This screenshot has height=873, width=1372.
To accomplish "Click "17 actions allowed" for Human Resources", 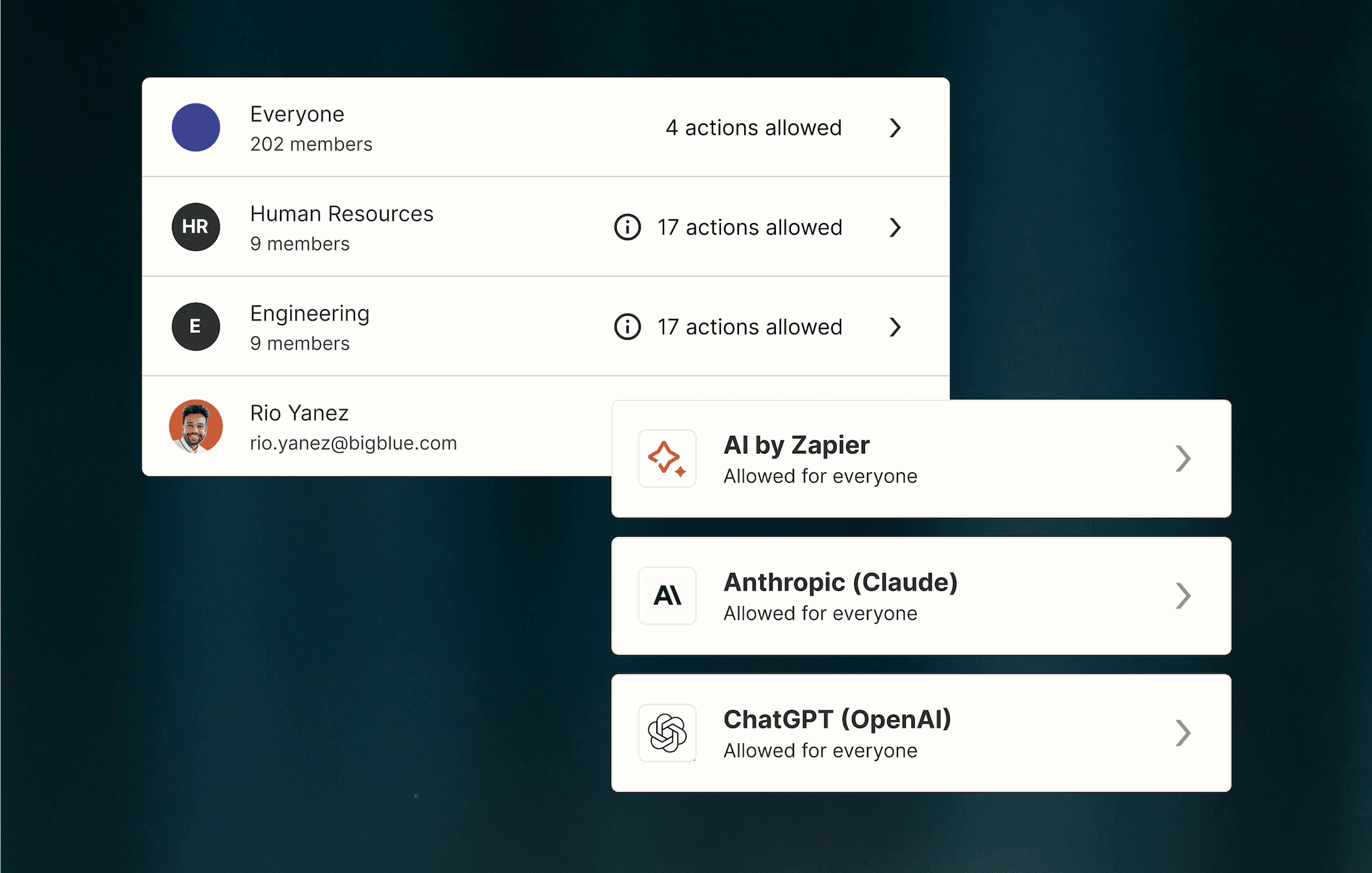I will pos(749,227).
